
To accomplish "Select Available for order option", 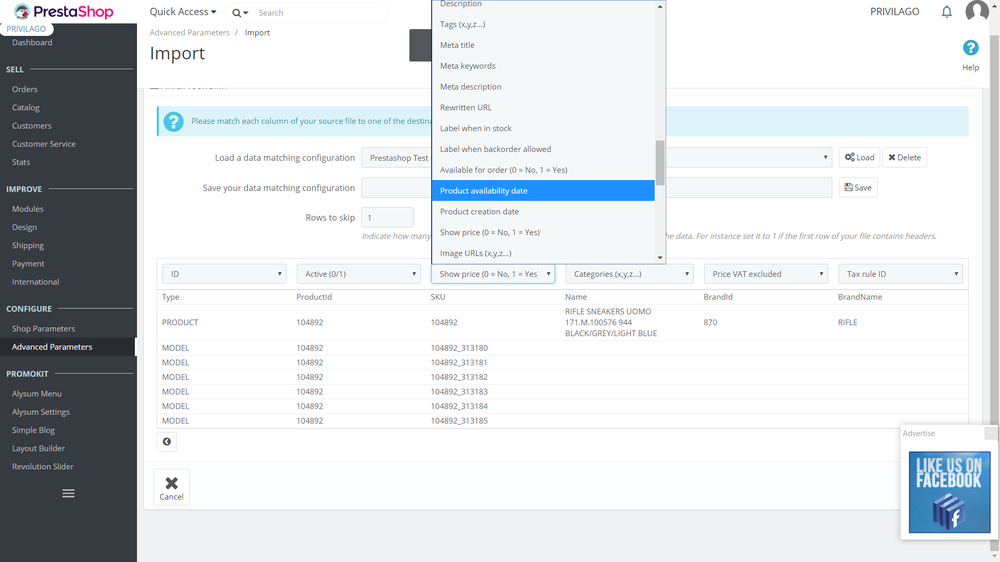I will pos(543,170).
